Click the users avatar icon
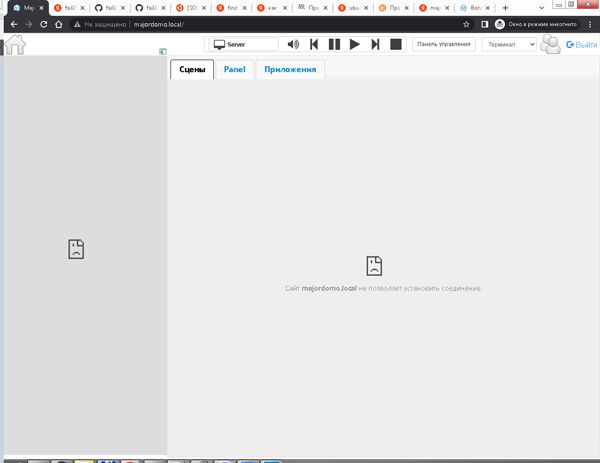The width and height of the screenshot is (600, 463). 550,44
